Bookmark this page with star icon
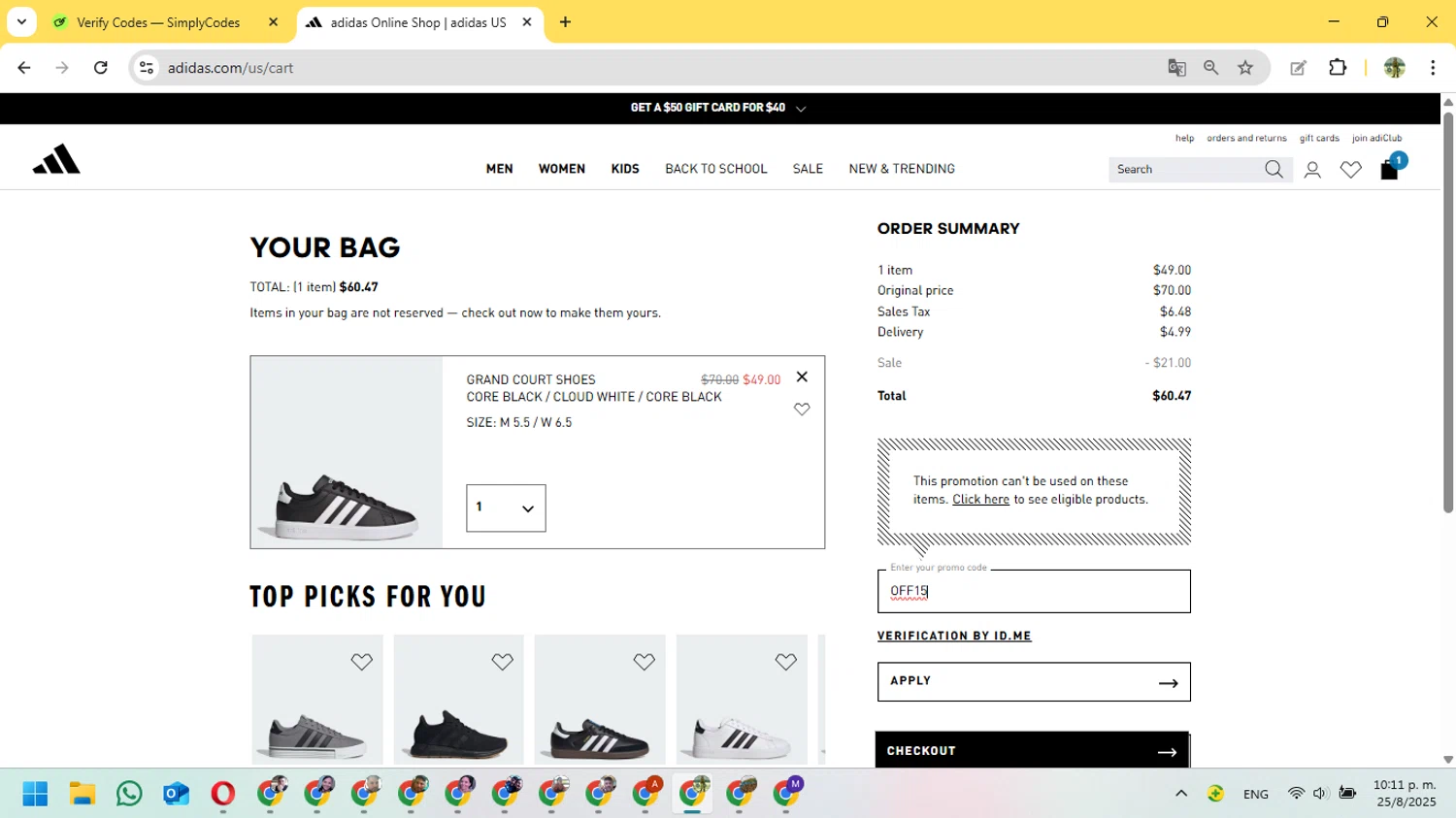1456x818 pixels. pyautogui.click(x=1245, y=68)
